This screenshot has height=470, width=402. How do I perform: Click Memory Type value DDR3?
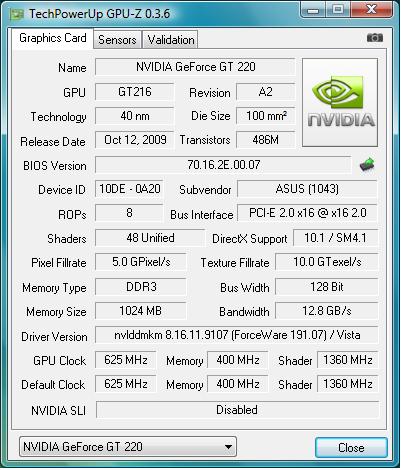click(141, 287)
